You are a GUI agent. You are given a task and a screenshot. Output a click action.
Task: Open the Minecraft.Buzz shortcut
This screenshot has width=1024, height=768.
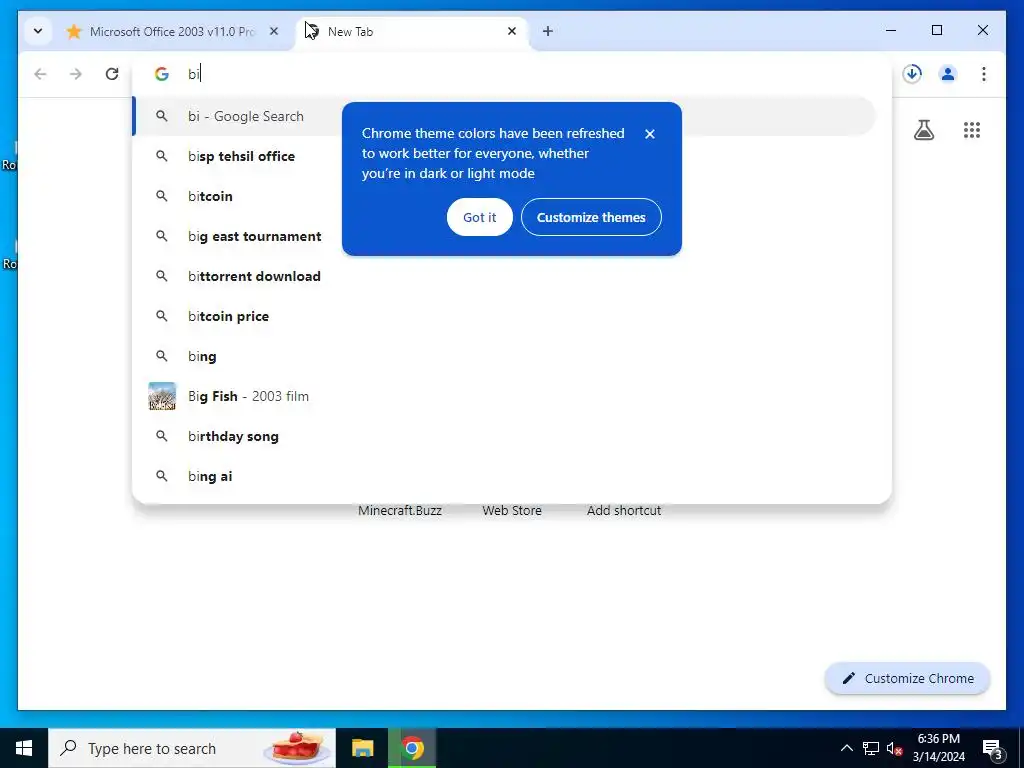400,511
